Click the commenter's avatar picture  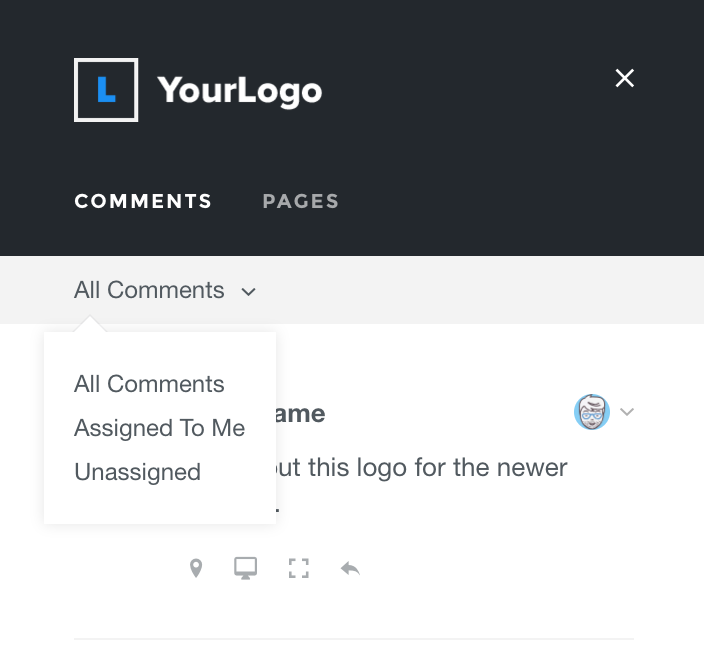[x=592, y=411]
